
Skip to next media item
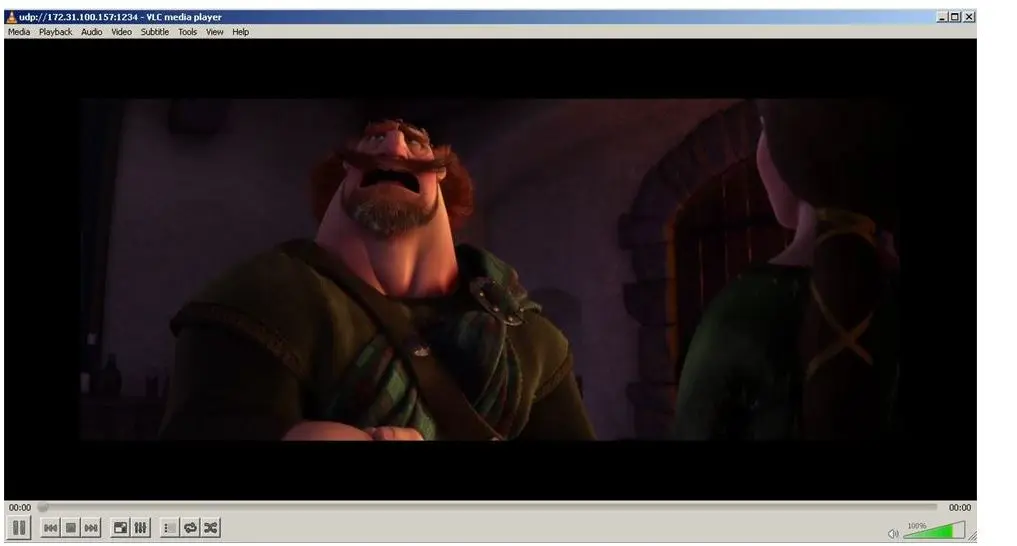coord(91,527)
